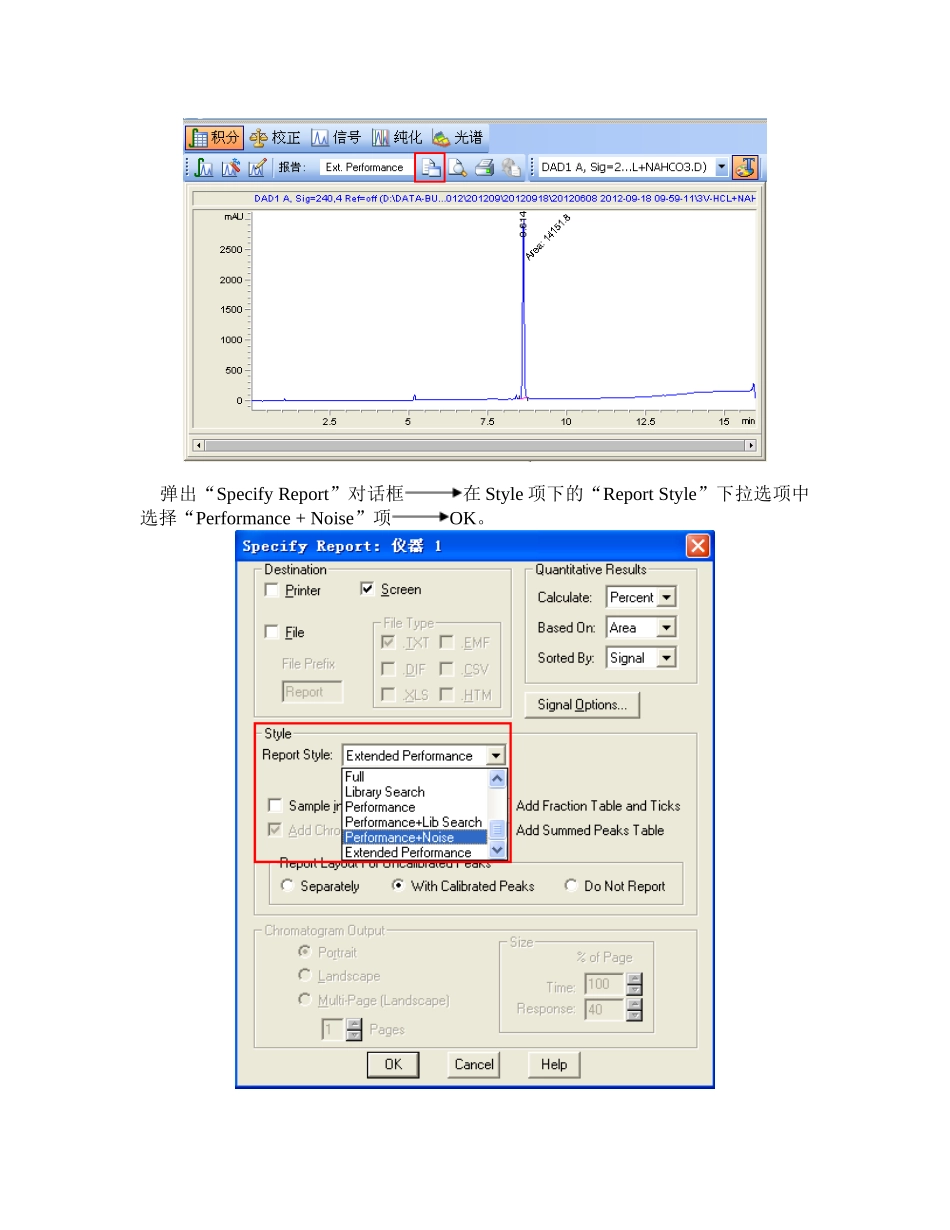Select the Do Not Report radio option
The width and height of the screenshot is (950, 1230).
(571, 886)
